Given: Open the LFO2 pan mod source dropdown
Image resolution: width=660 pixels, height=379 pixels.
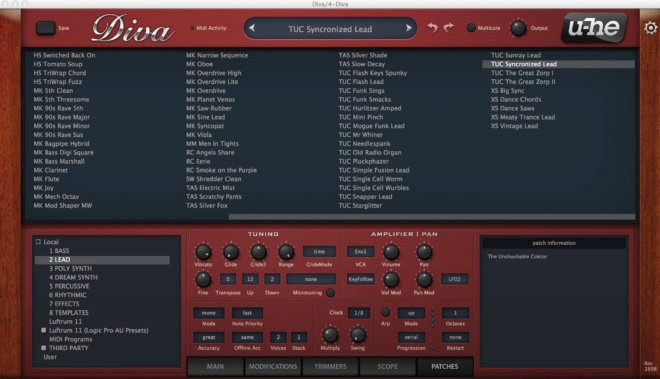Looking at the screenshot, I should (x=455, y=279).
